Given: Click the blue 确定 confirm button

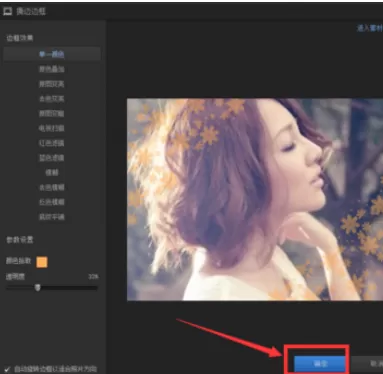Looking at the screenshot, I should [x=320, y=364].
